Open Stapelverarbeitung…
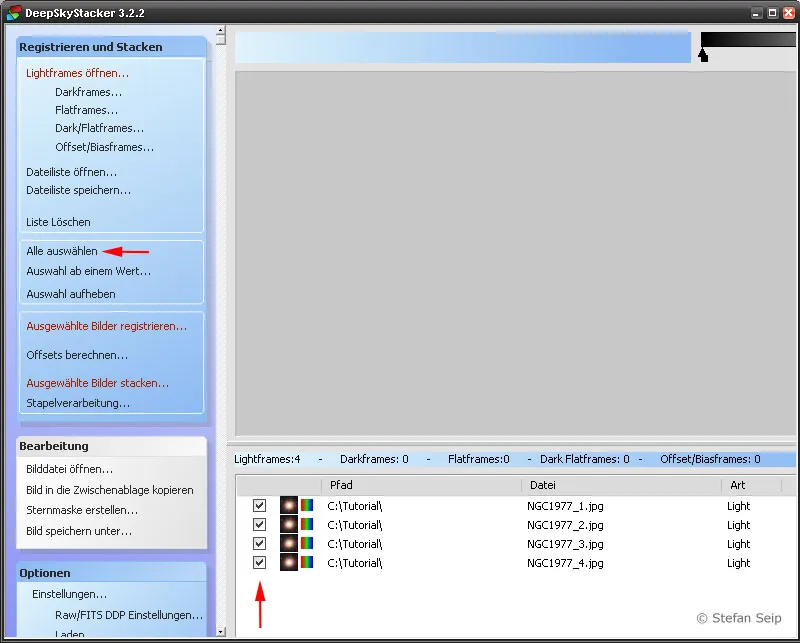This screenshot has height=643, width=800. tap(78, 403)
